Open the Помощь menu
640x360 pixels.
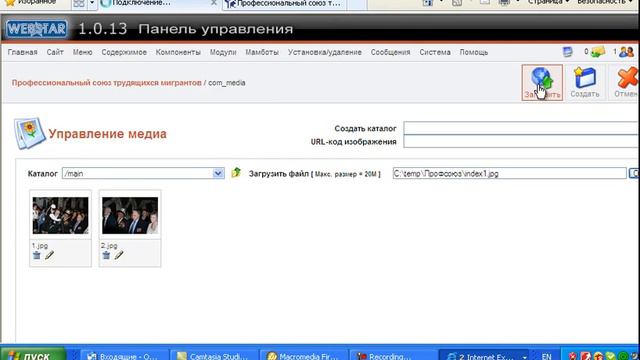pyautogui.click(x=474, y=52)
